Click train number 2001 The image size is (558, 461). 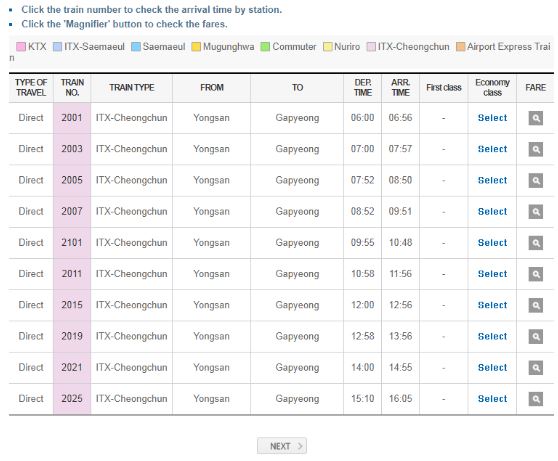tap(72, 118)
